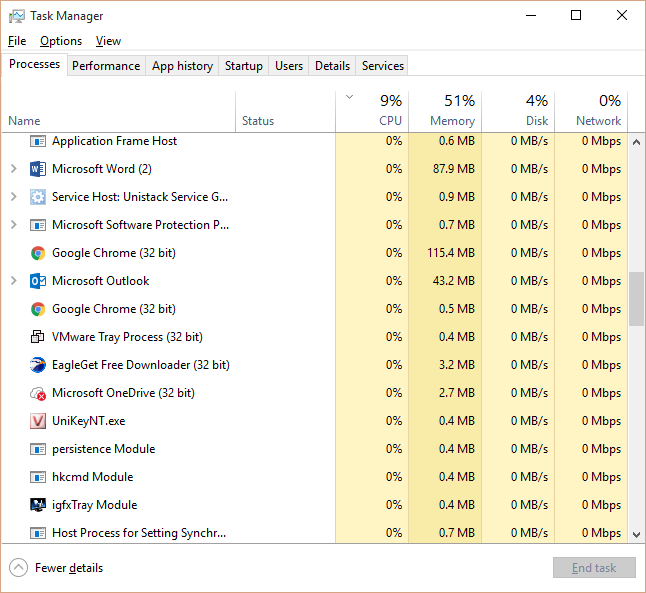Click the igfxTray Module icon
Image resolution: width=646 pixels, height=593 pixels.
click(38, 505)
